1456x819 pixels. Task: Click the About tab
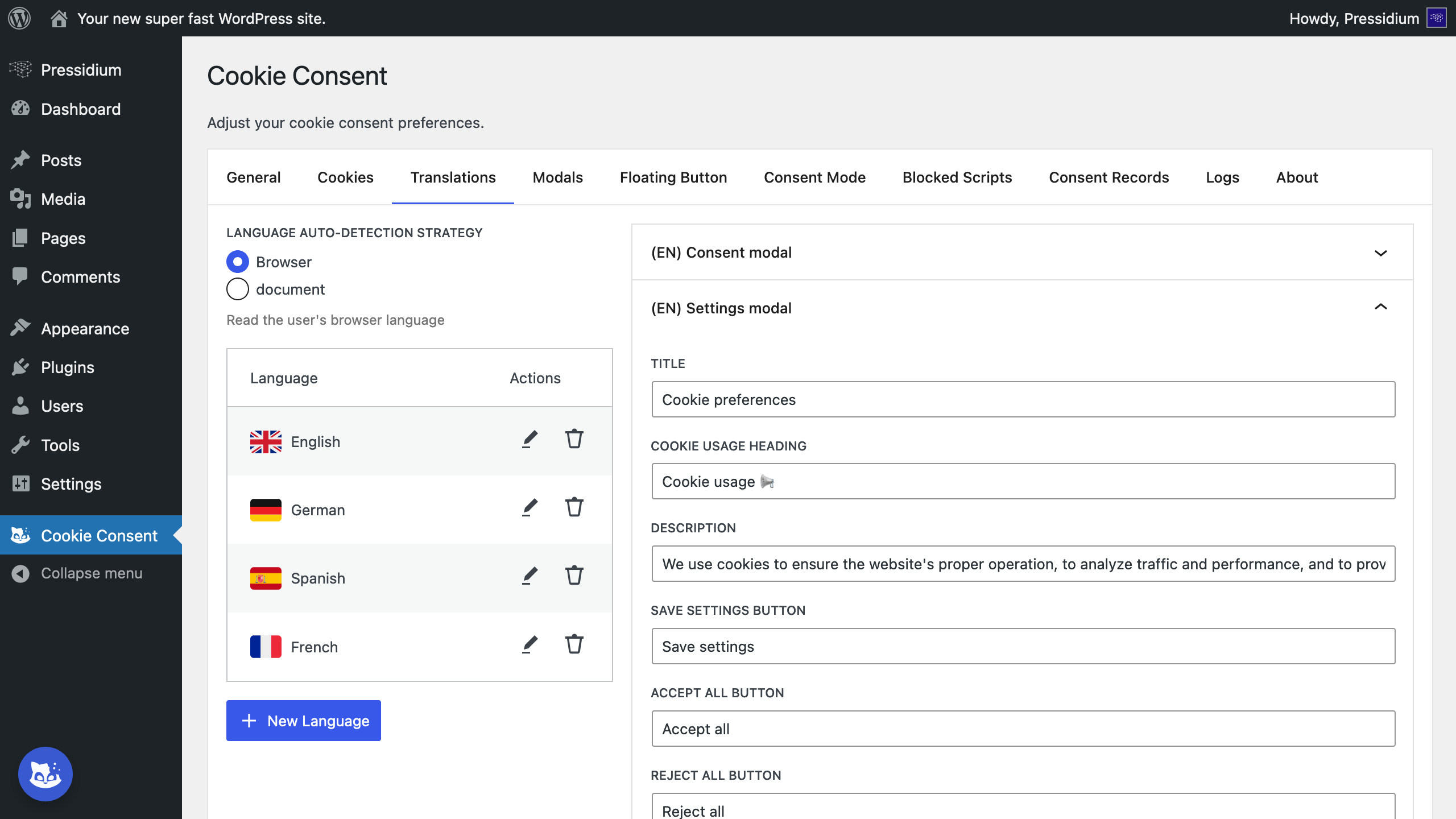(x=1296, y=177)
